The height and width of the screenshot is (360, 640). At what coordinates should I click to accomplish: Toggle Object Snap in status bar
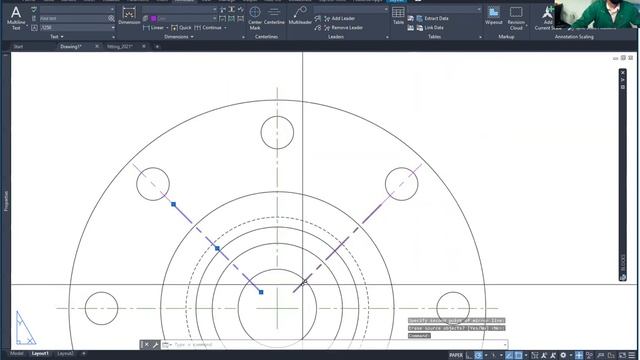point(518,356)
